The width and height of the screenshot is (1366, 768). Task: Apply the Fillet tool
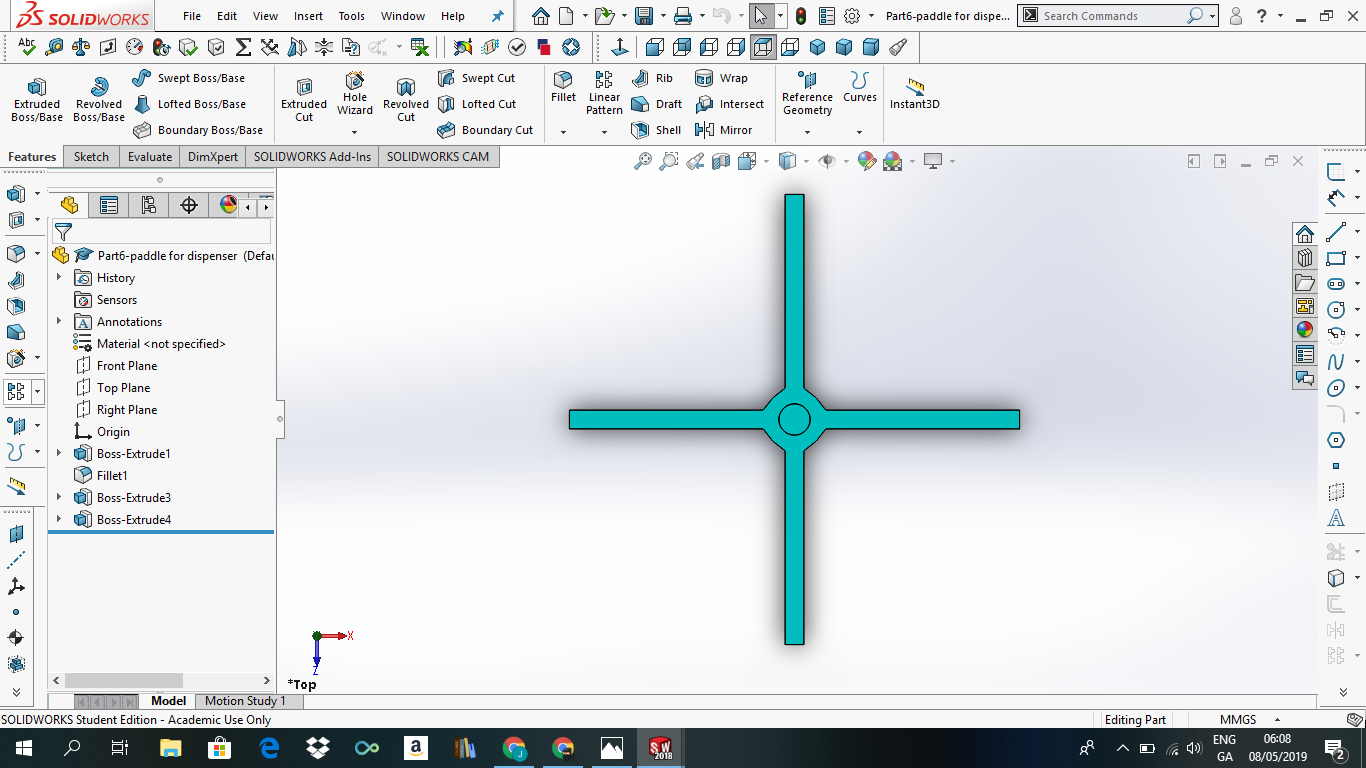pos(563,87)
